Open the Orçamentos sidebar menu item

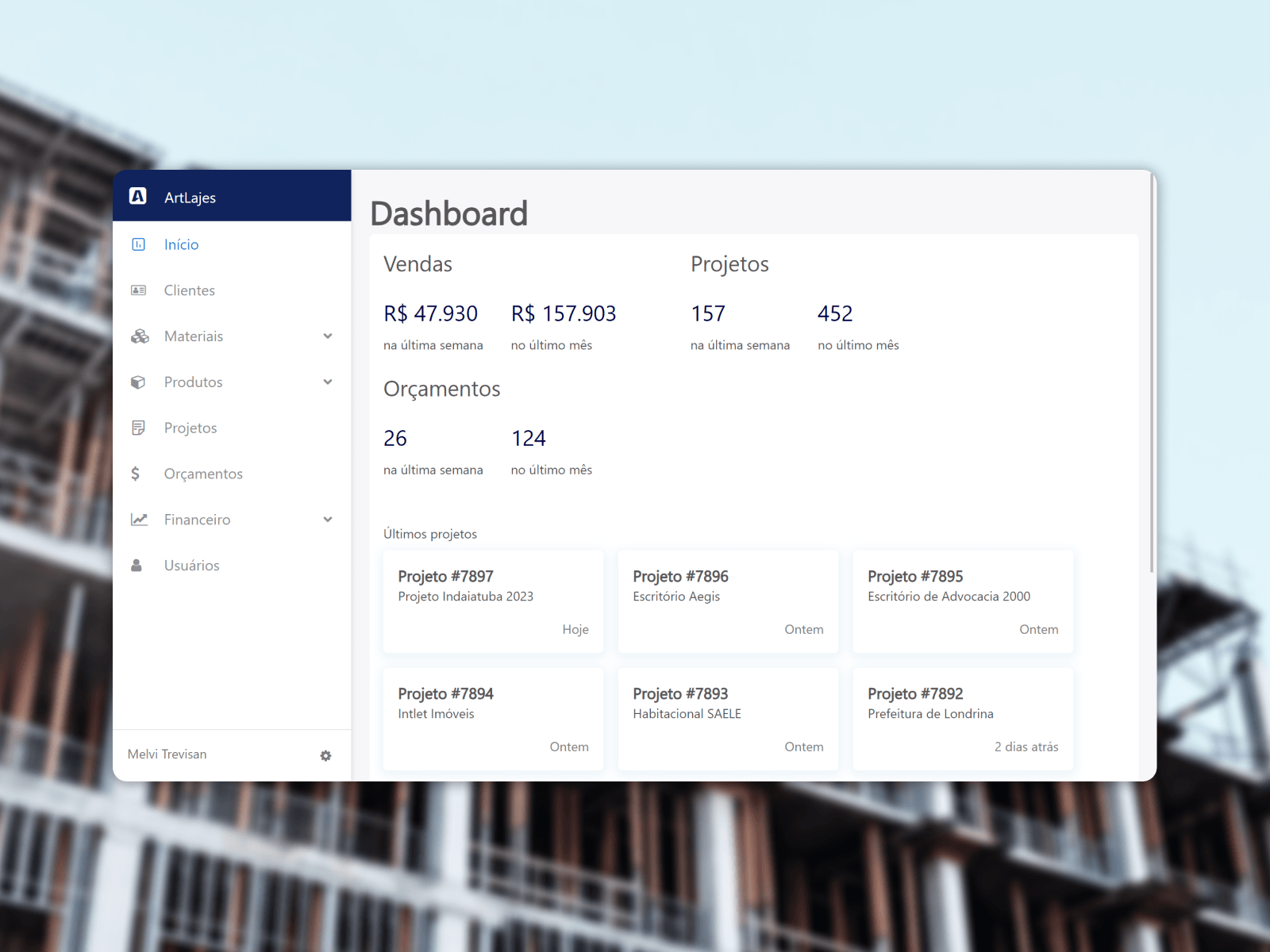click(x=203, y=474)
